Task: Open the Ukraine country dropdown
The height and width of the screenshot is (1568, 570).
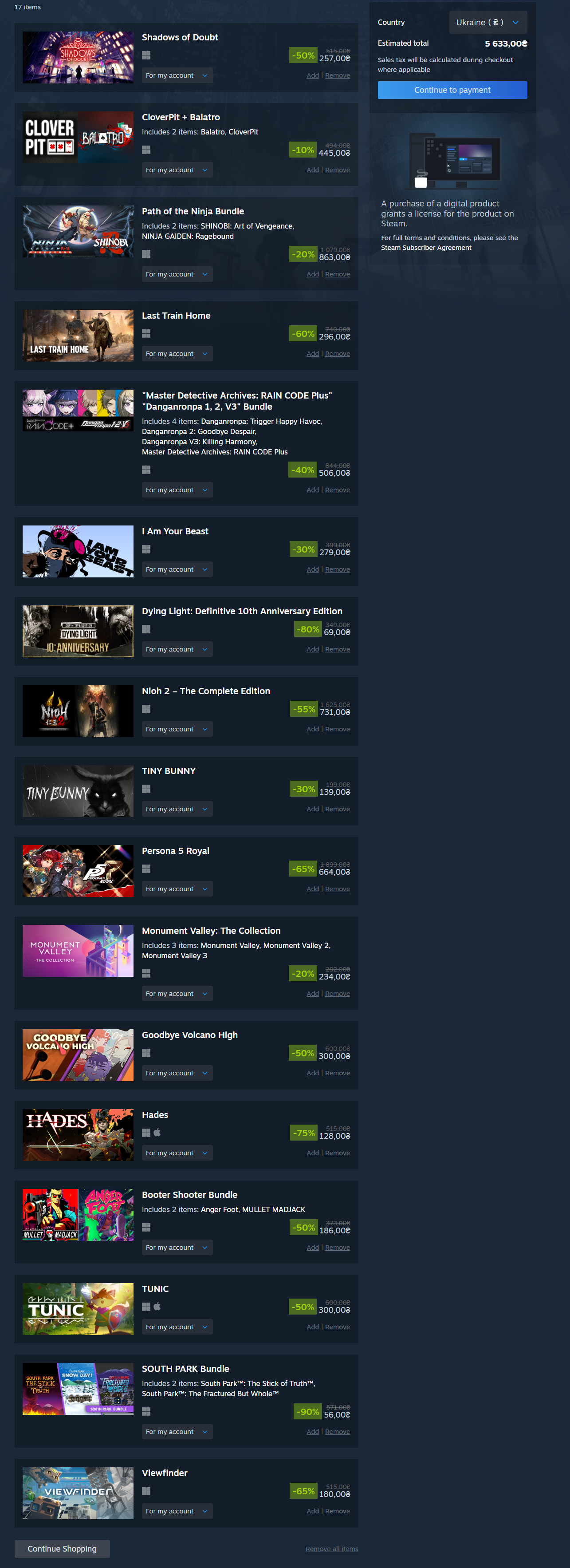Action: click(488, 23)
